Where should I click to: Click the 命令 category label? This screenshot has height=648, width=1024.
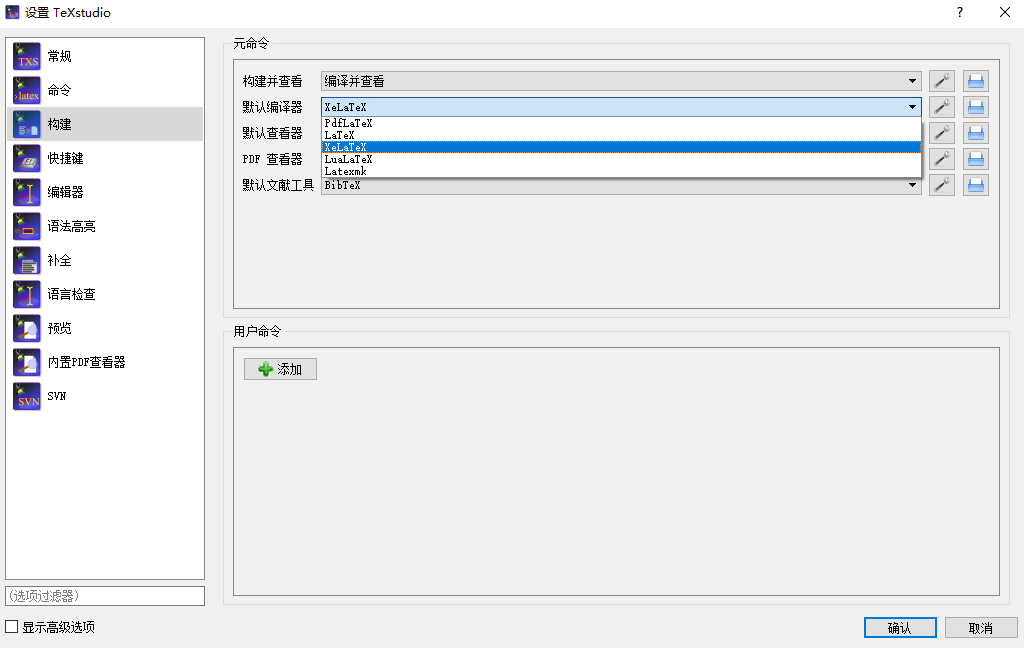click(x=59, y=90)
